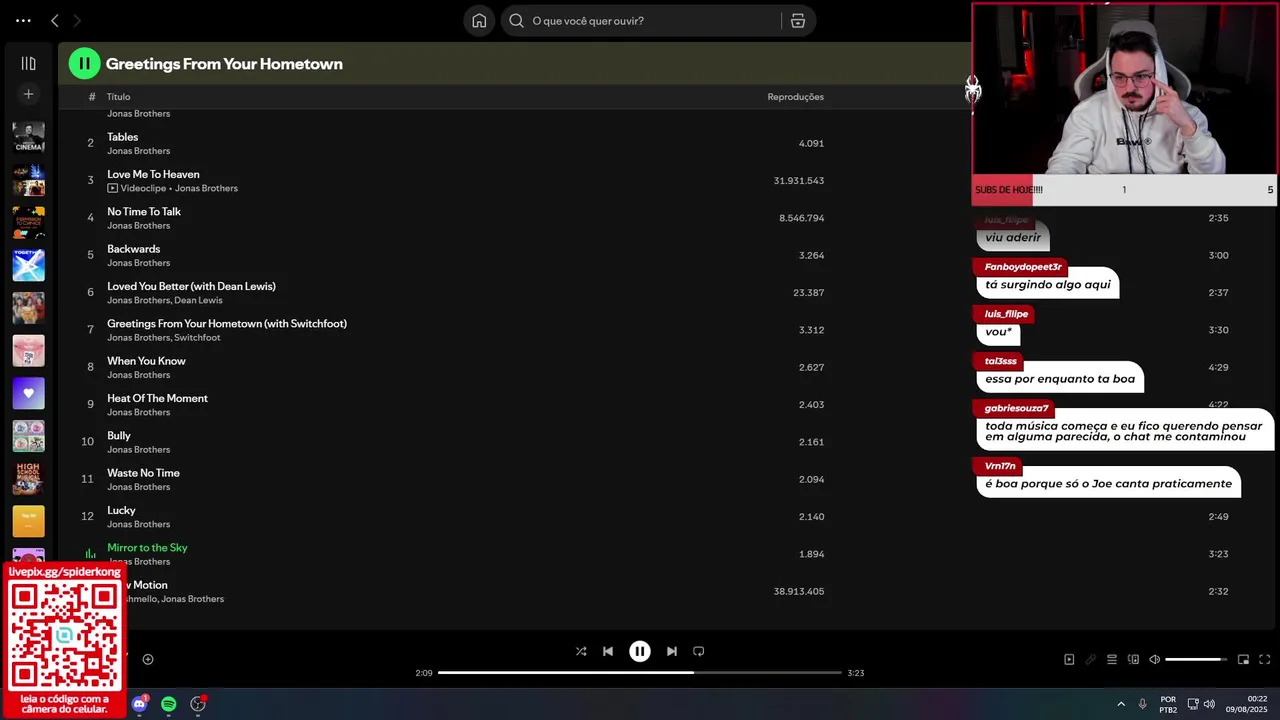This screenshot has width=1280, height=720.
Task: Open the Together playlist thumbnail in sidebar
Action: click(x=28, y=265)
